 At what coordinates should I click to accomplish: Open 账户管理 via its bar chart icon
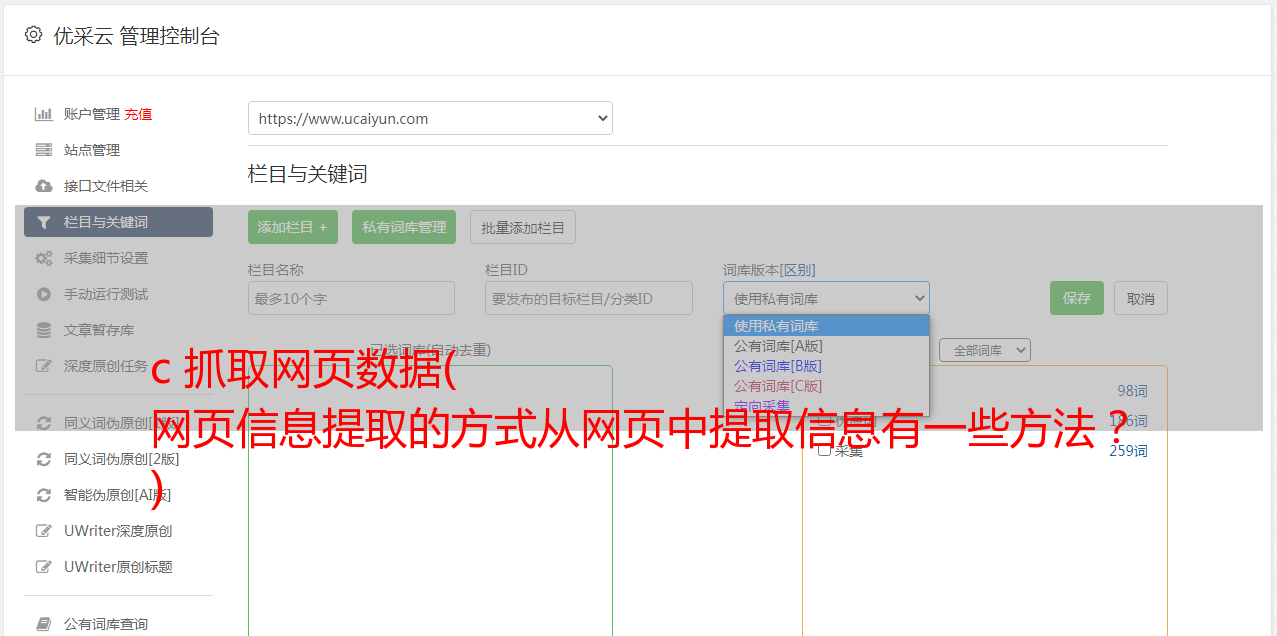point(44,114)
